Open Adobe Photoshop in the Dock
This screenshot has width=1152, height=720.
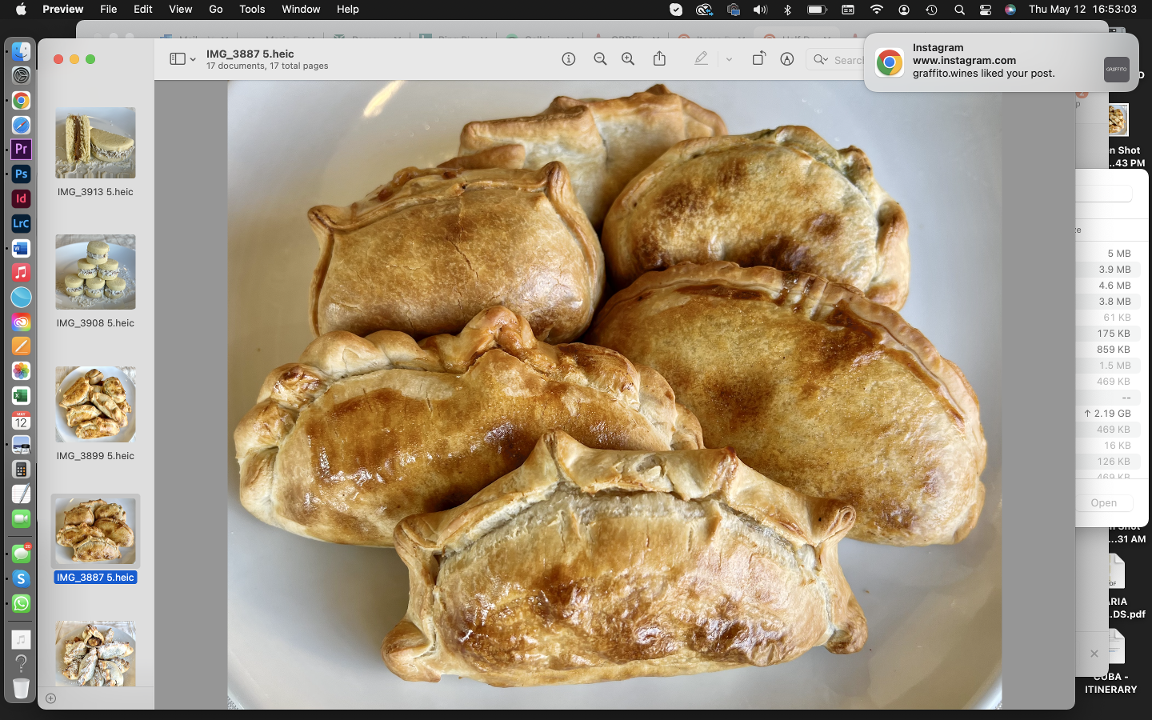[21, 174]
